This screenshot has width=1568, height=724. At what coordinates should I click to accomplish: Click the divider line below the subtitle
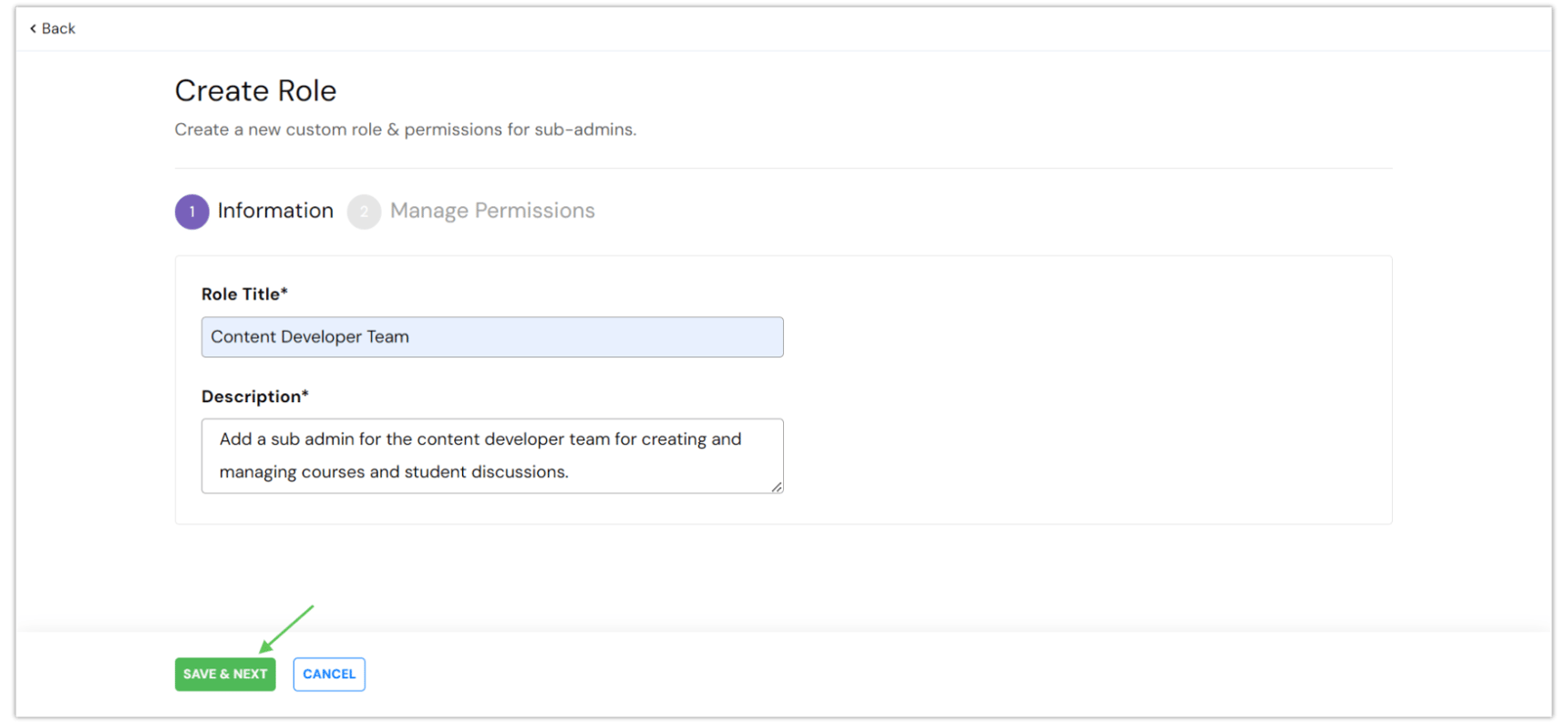[783, 167]
